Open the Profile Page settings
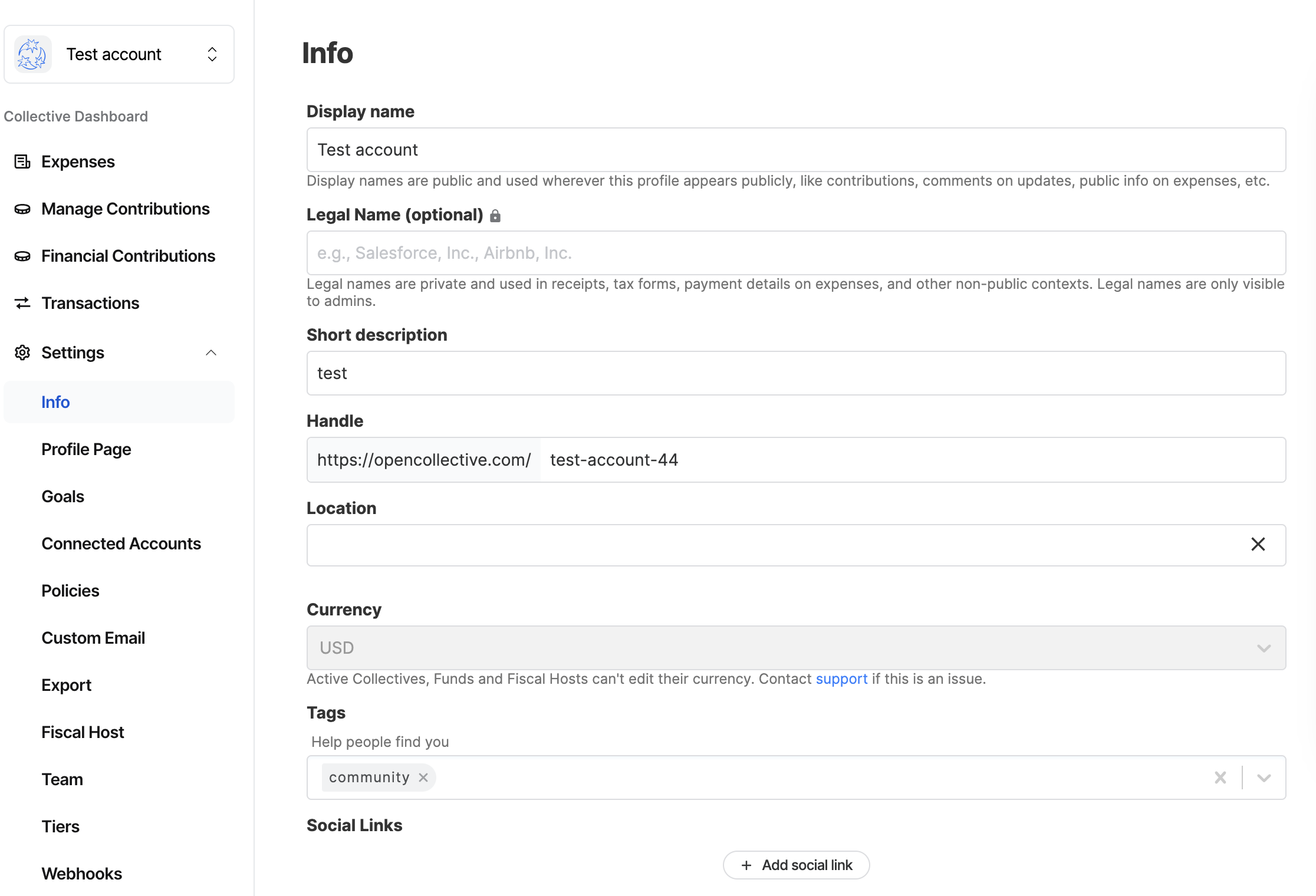The width and height of the screenshot is (1316, 896). pyautogui.click(x=86, y=449)
